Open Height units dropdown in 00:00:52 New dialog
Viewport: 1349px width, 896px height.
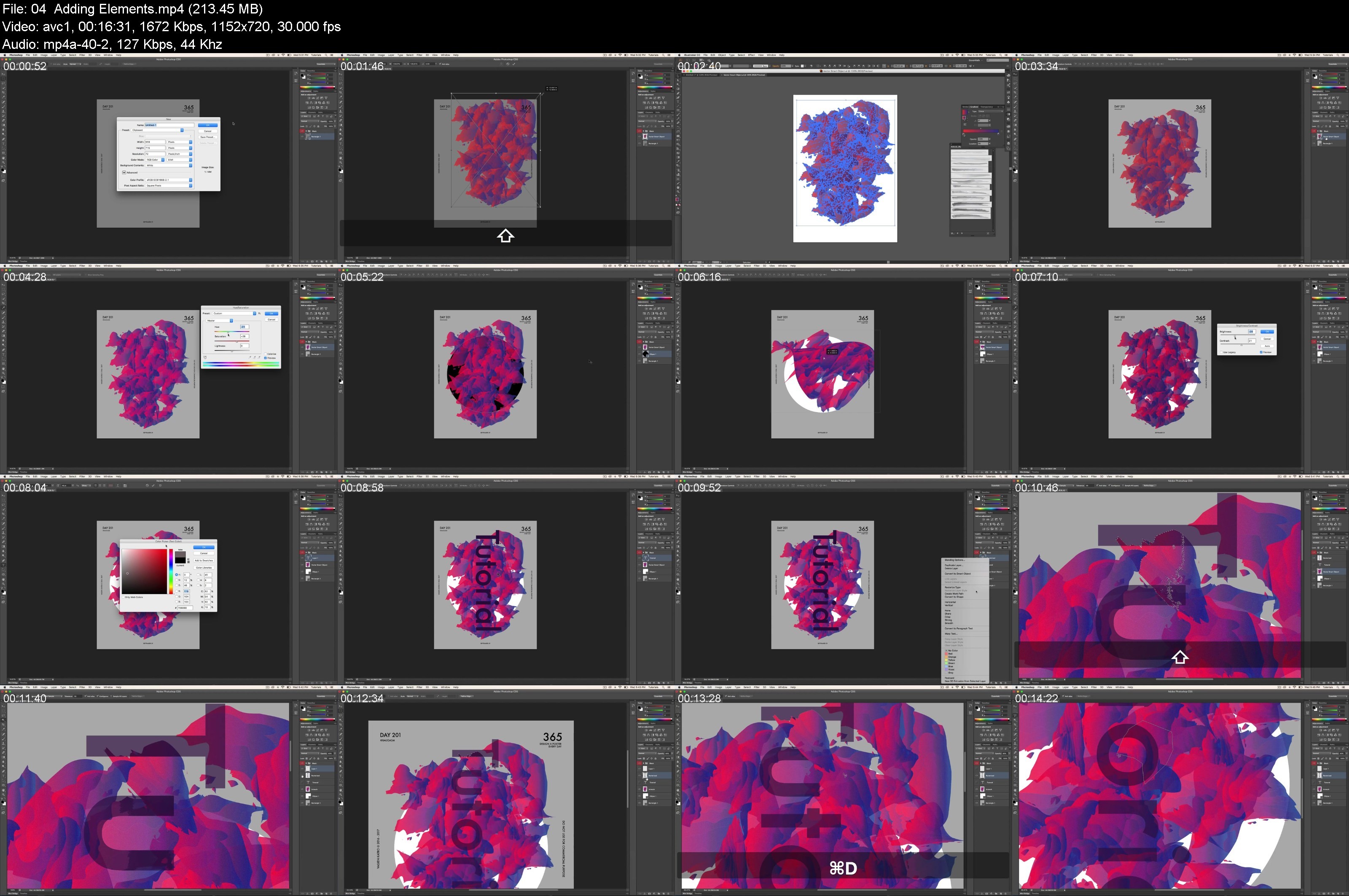[180, 148]
